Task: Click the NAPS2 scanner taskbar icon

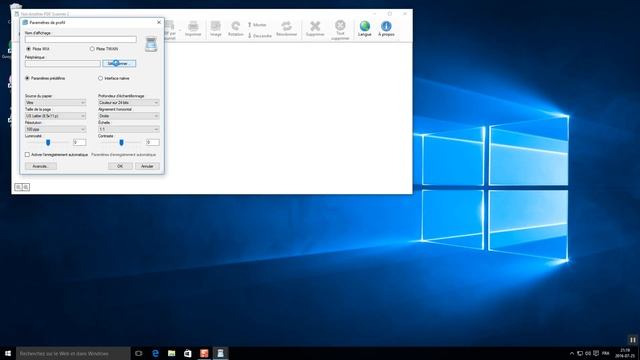Action: click(x=220, y=353)
